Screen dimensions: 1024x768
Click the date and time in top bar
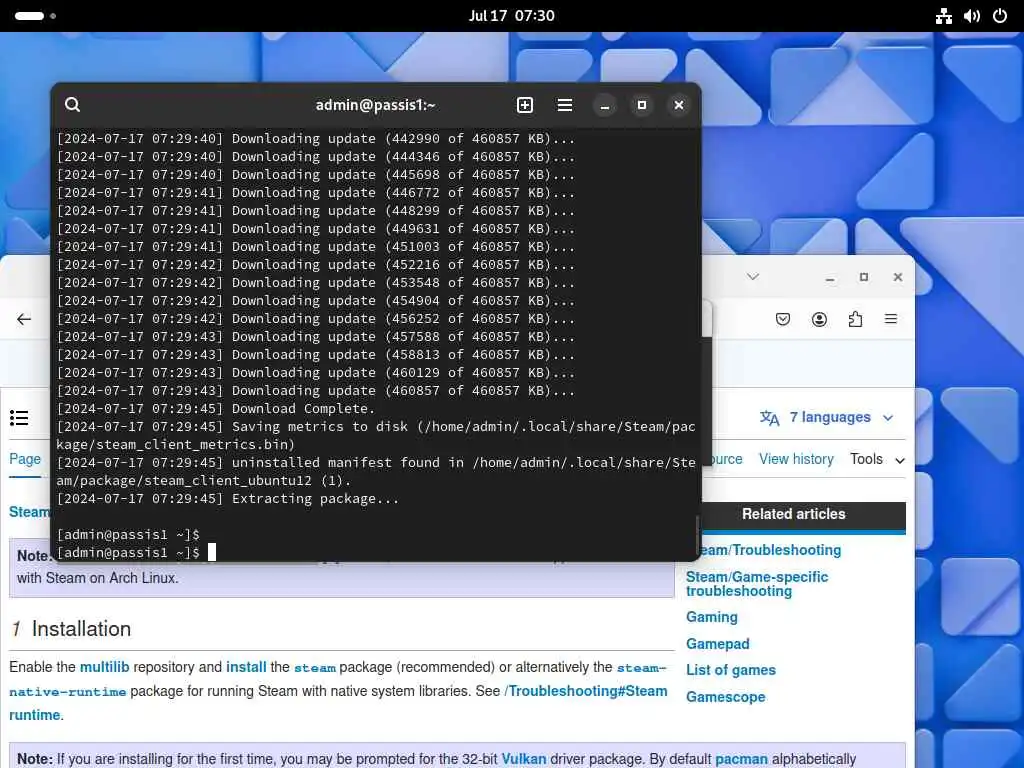click(x=511, y=16)
